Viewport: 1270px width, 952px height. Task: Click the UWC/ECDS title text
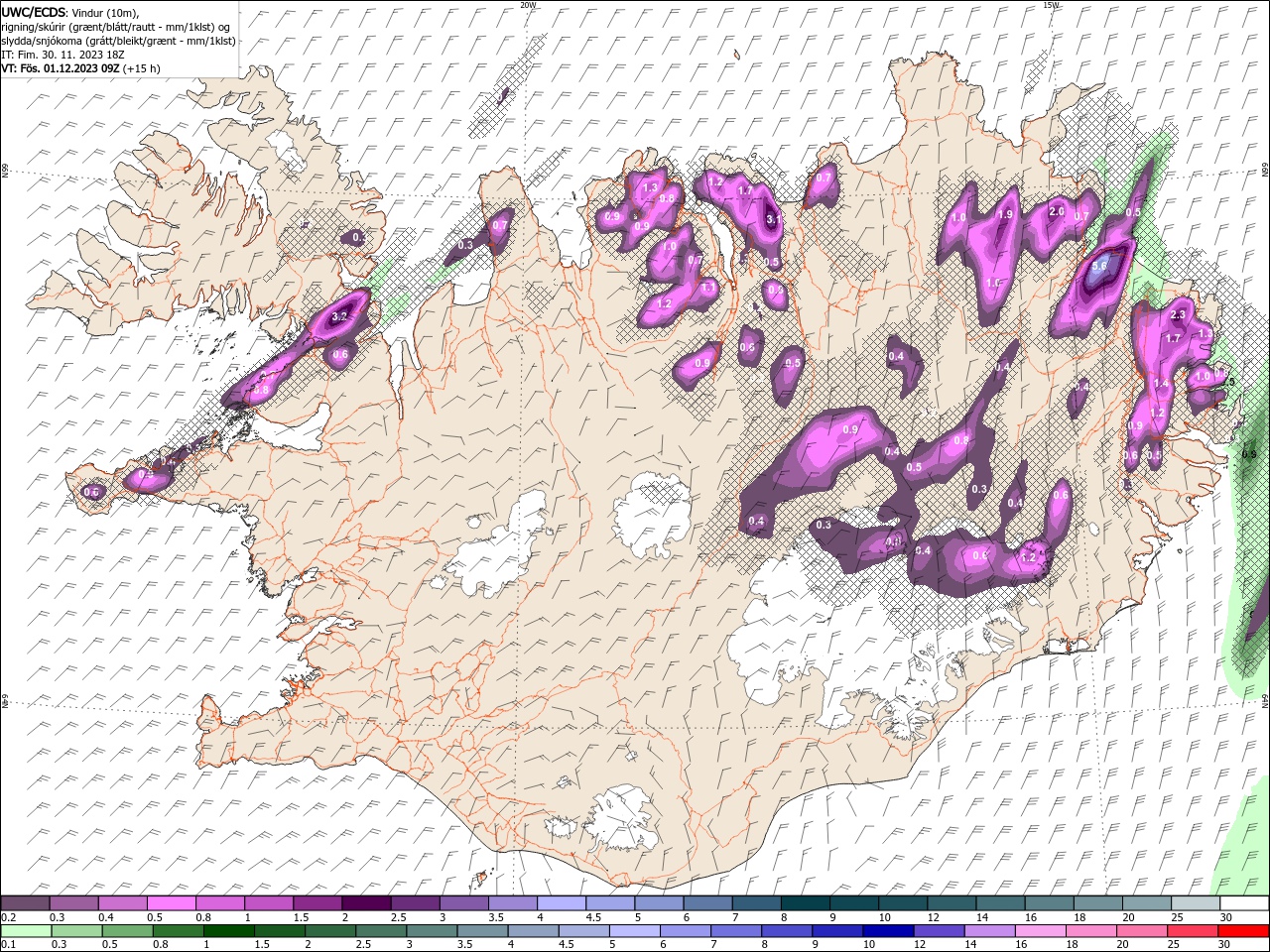[33, 11]
